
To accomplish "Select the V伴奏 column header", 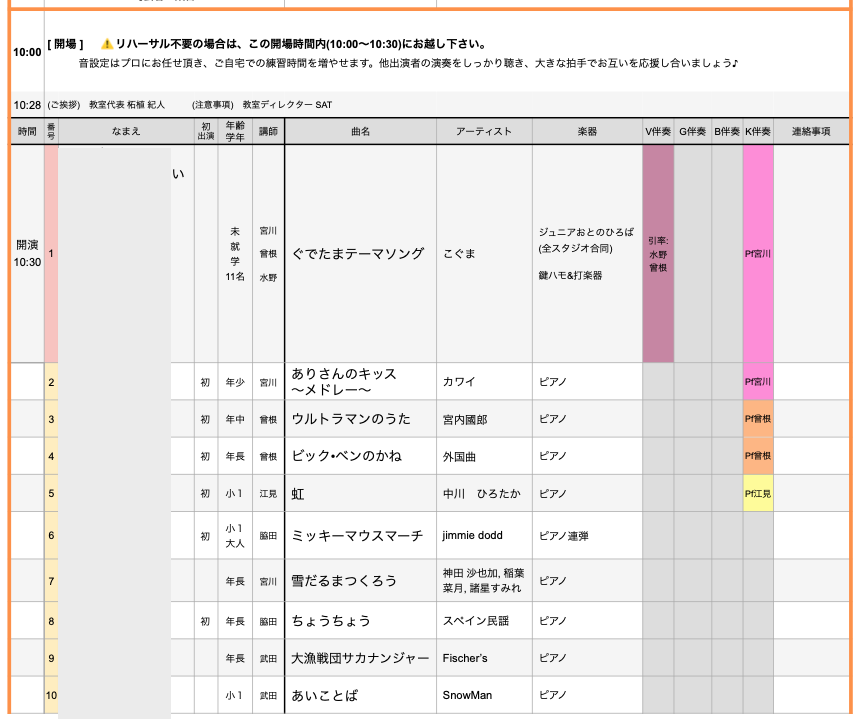I will tap(657, 131).
